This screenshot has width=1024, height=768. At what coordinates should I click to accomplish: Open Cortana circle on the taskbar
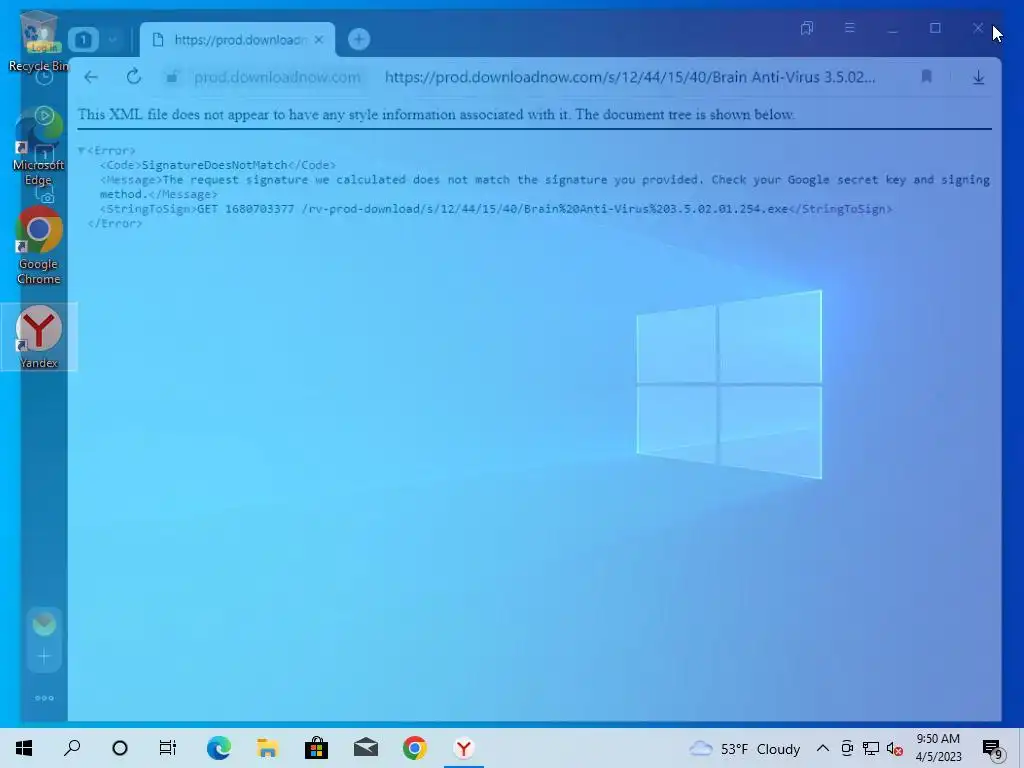(x=120, y=748)
